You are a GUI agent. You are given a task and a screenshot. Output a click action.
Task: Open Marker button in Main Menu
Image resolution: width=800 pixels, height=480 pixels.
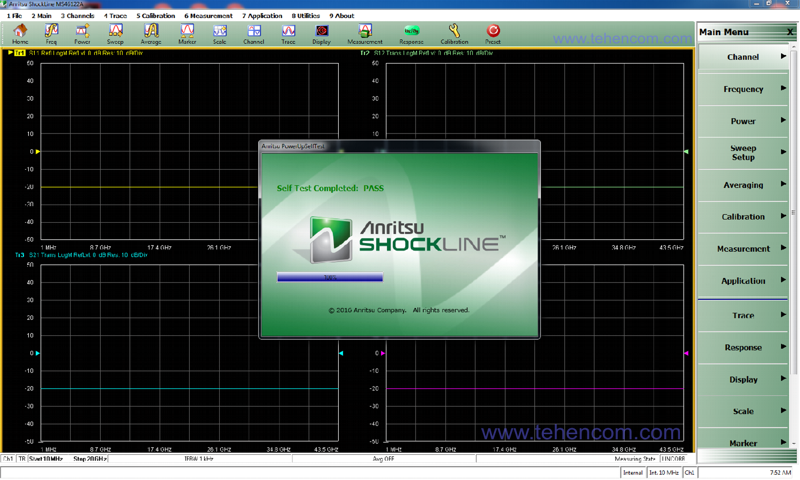[x=743, y=441]
